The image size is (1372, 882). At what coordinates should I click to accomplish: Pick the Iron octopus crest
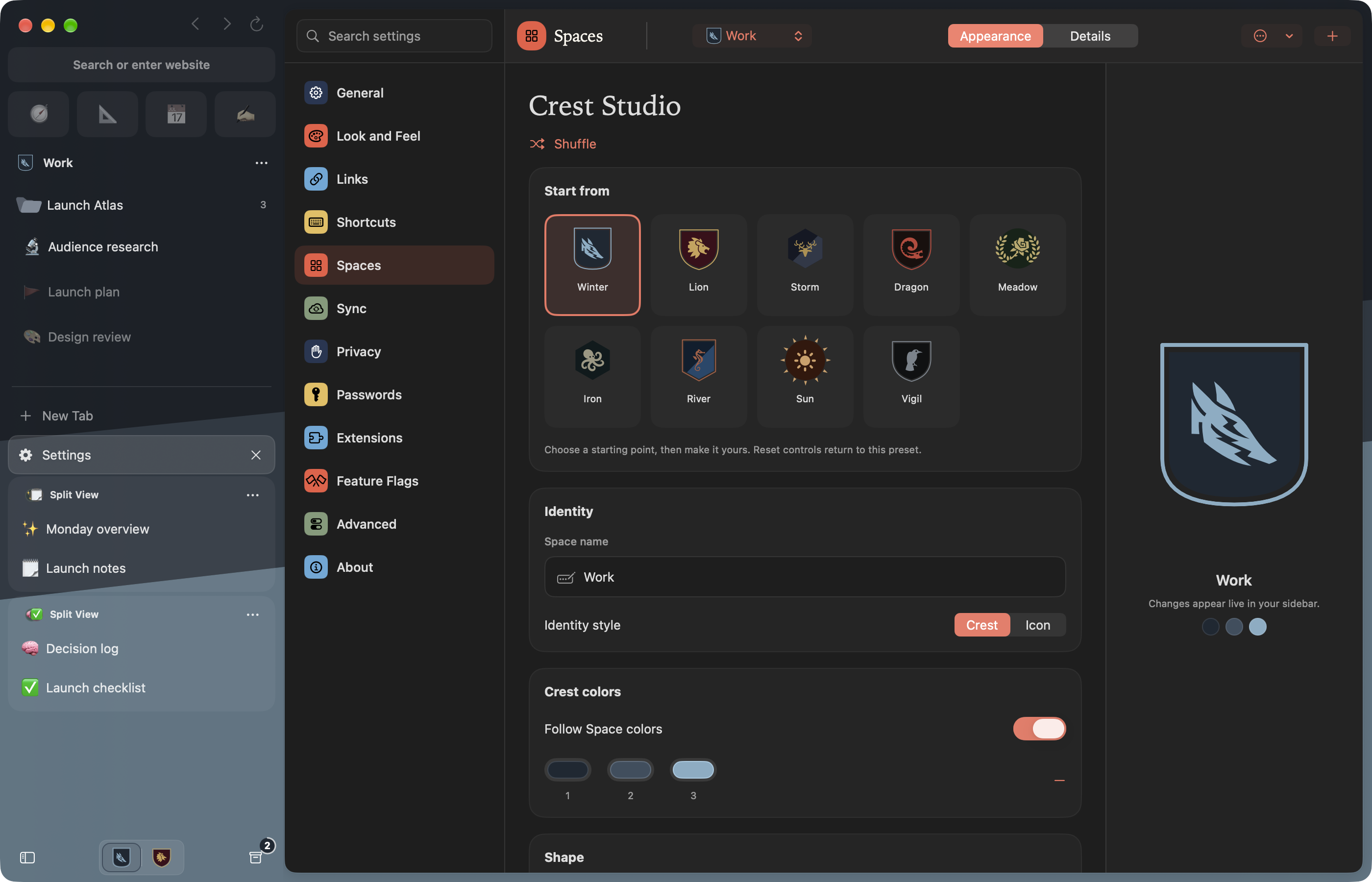(592, 376)
